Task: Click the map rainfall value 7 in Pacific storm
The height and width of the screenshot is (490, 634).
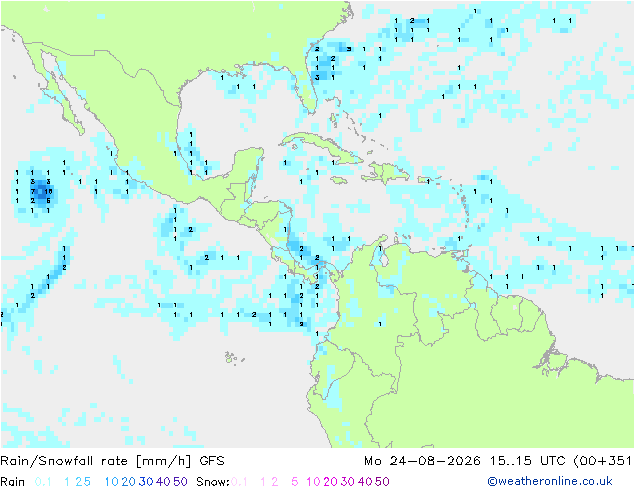Action: (x=33, y=191)
